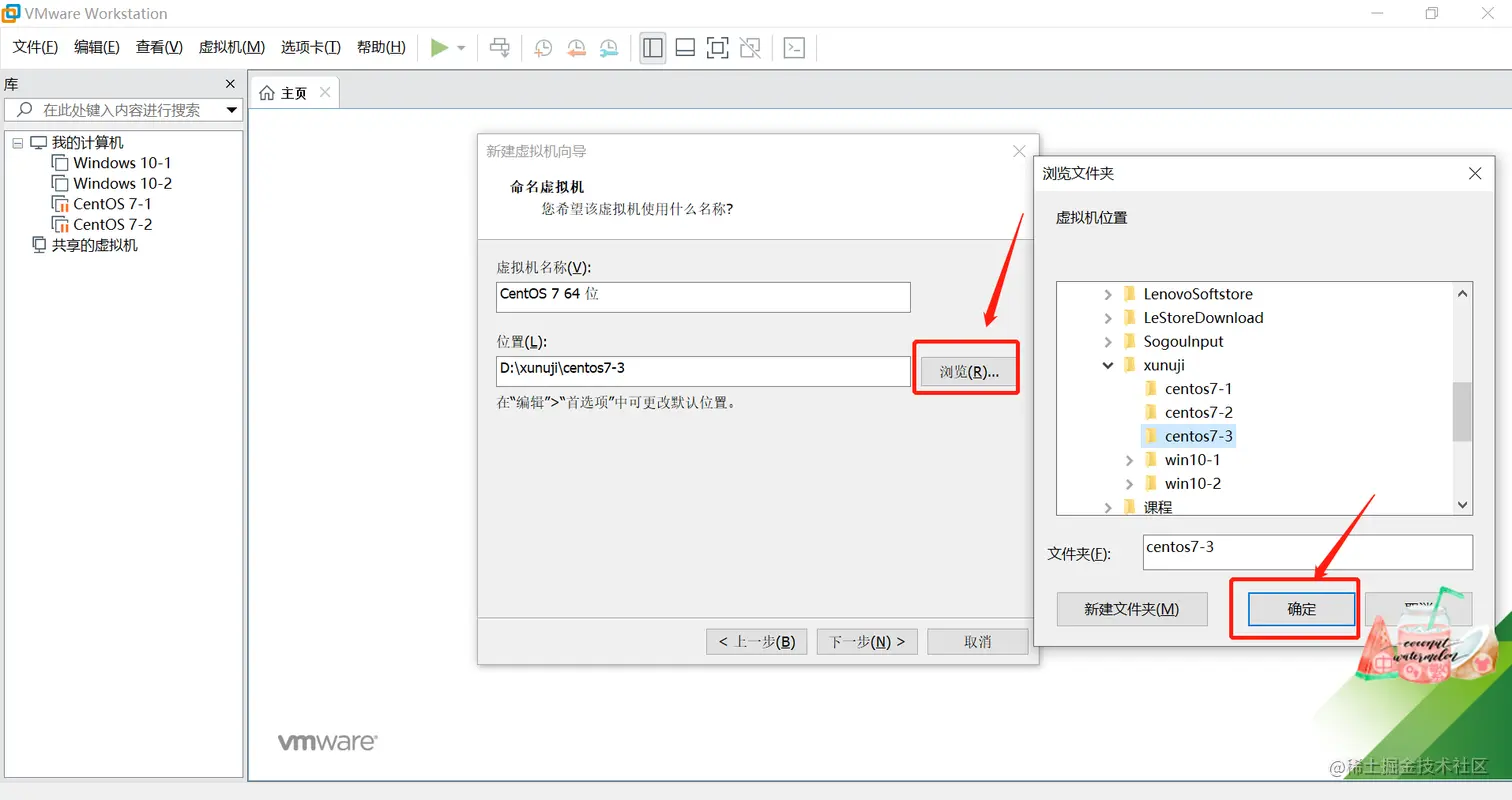Close the 库 library panel

(230, 84)
